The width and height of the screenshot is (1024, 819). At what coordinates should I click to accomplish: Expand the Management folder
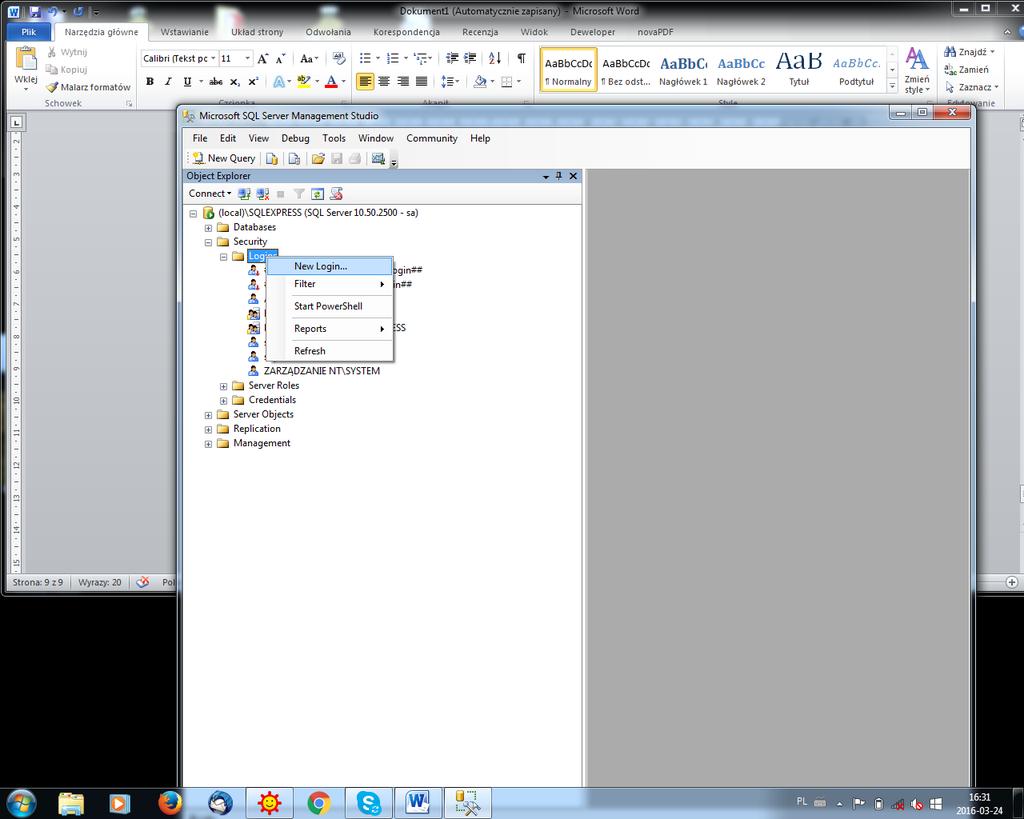[x=208, y=444]
